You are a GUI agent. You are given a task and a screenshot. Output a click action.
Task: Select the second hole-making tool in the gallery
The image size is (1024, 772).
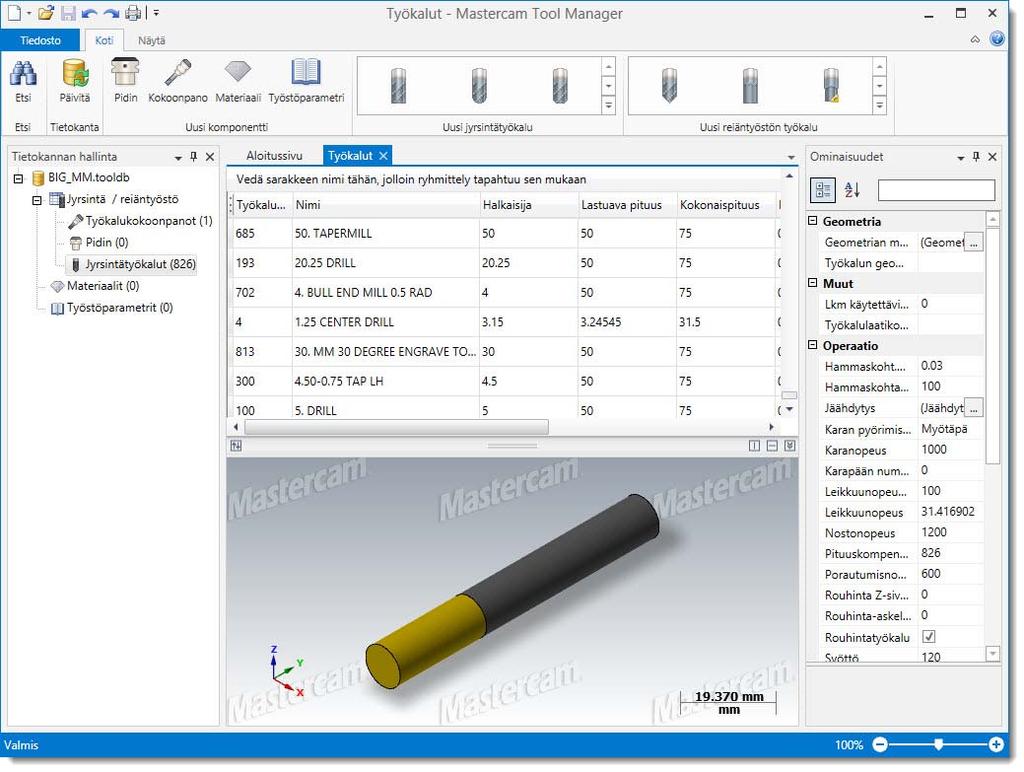coord(750,86)
